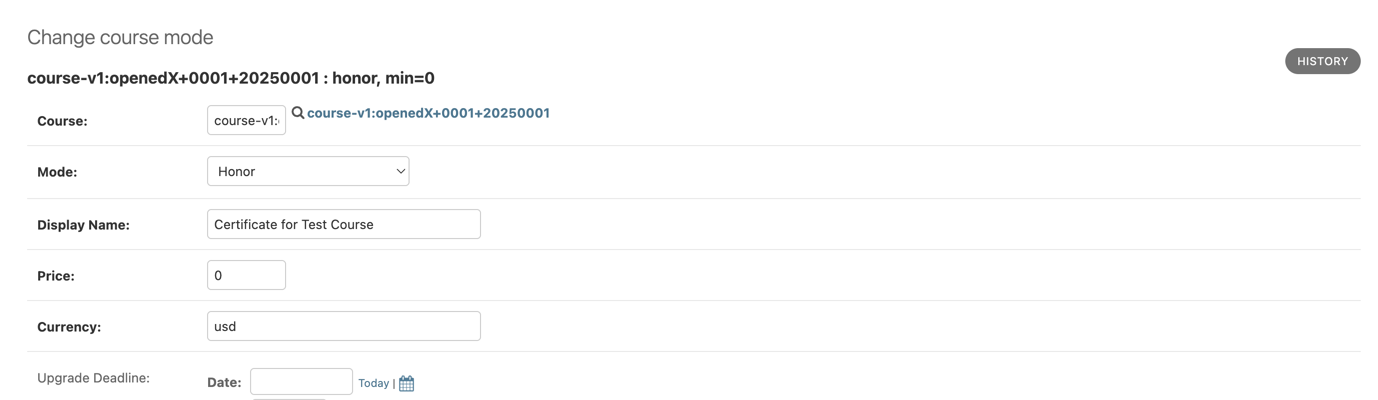Viewport: 1378px width, 400px height.
Task: Click the Today shortcut link
Action: [373, 383]
